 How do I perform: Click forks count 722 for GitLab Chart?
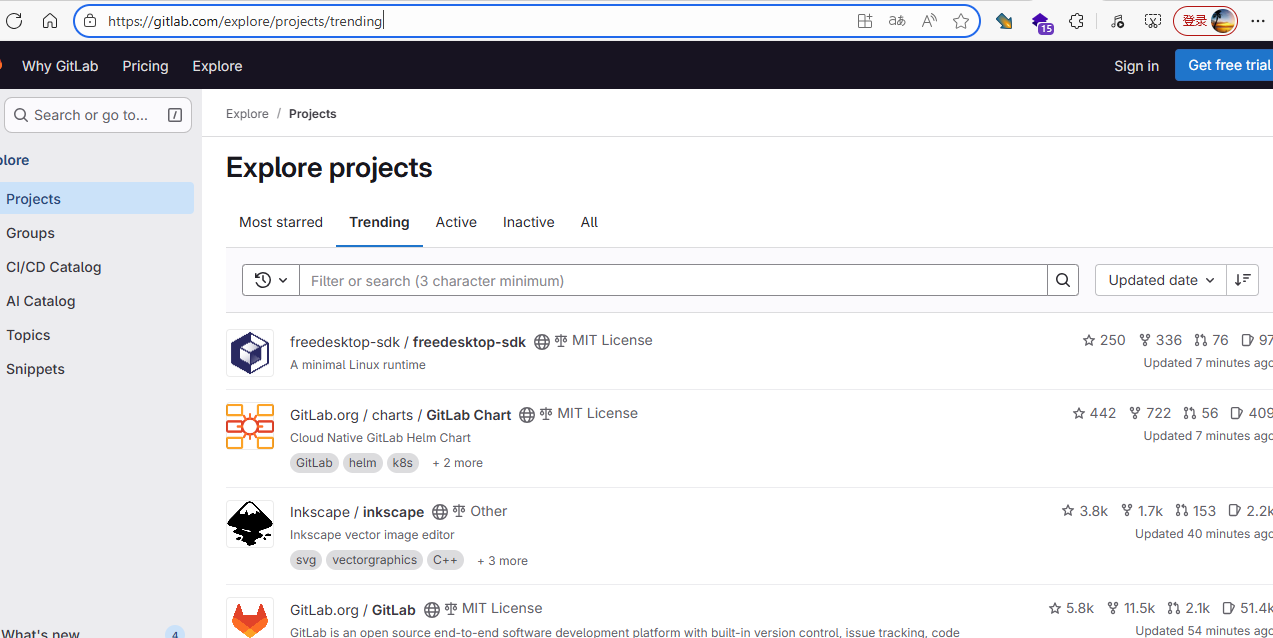pyautogui.click(x=1150, y=413)
